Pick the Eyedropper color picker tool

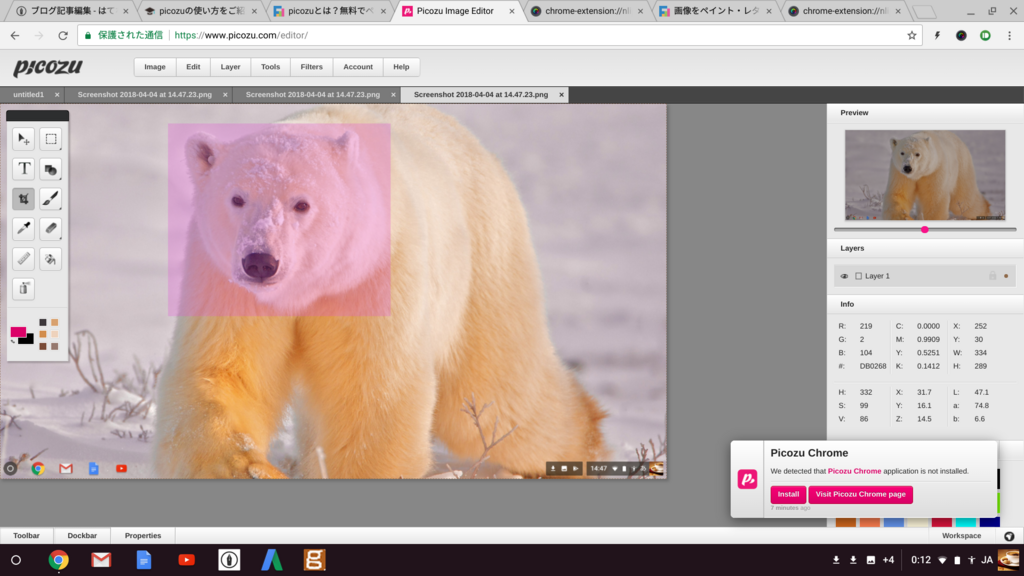click(x=23, y=229)
